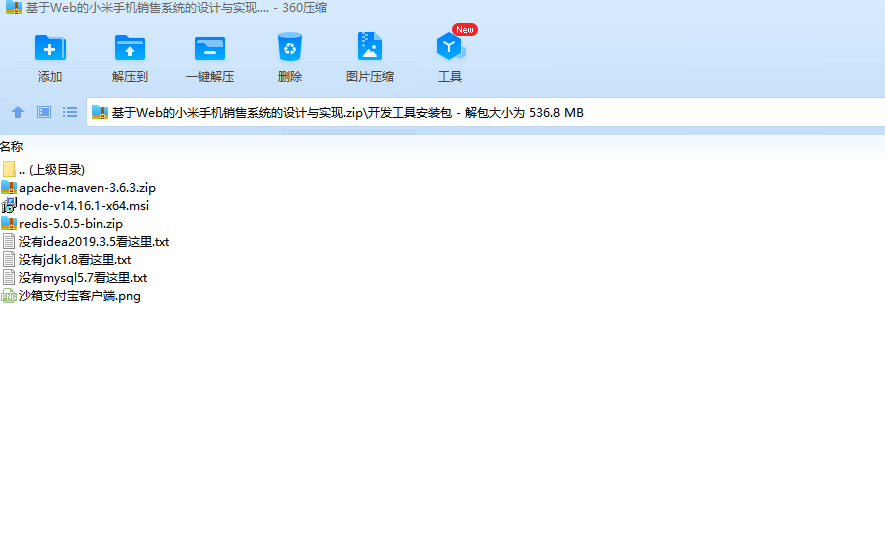Image resolution: width=885 pixels, height=537 pixels.
Task: Select 没有mysql5.7看这里.txt file
Action: [x=75, y=278]
